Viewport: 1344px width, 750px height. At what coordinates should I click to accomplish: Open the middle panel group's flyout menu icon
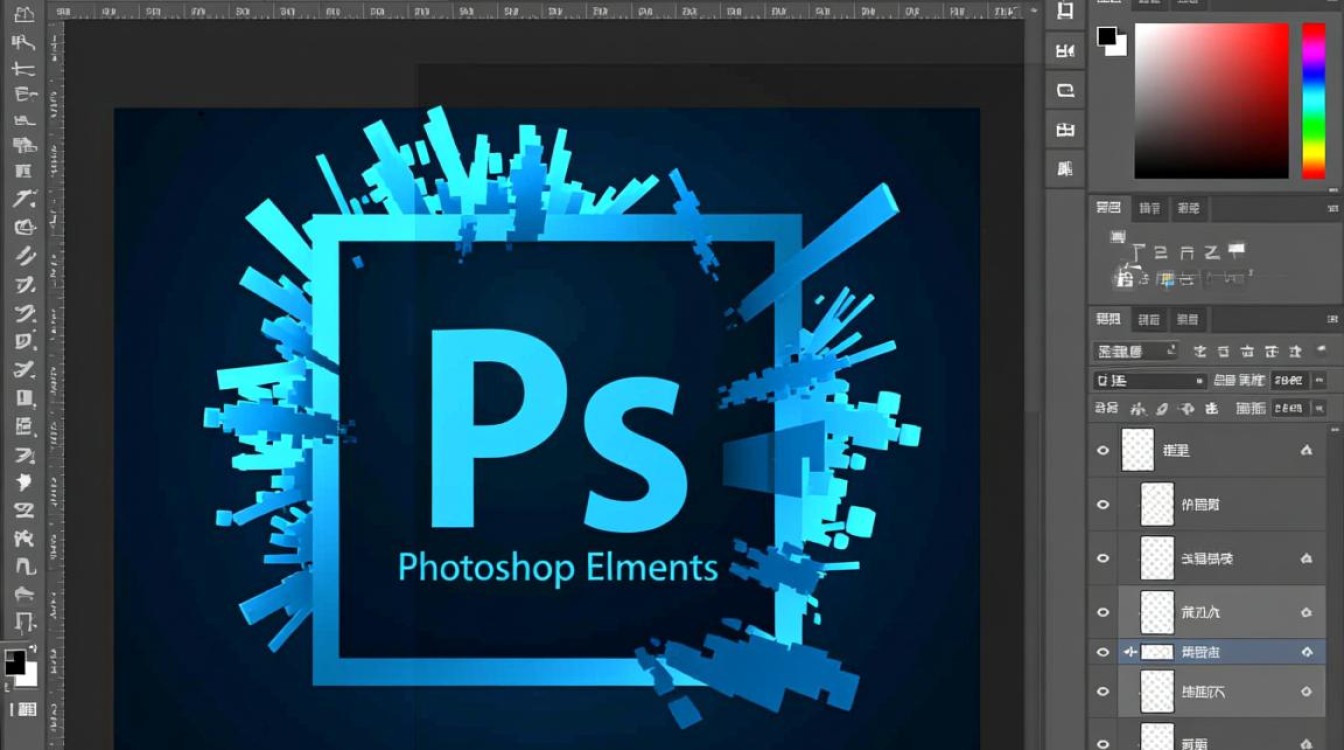[x=1333, y=209]
